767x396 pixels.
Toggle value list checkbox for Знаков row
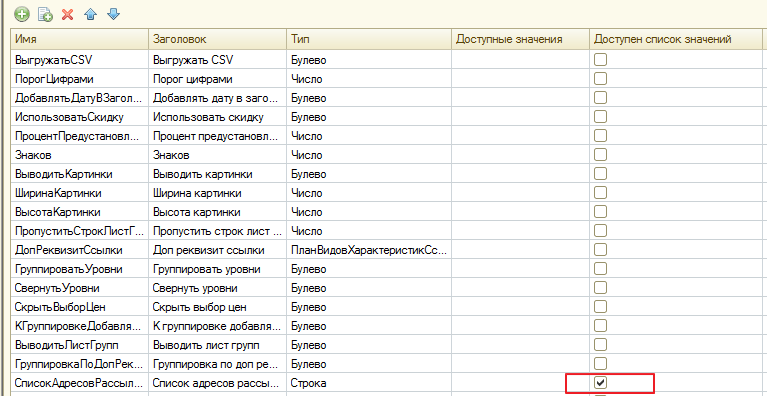click(x=600, y=155)
